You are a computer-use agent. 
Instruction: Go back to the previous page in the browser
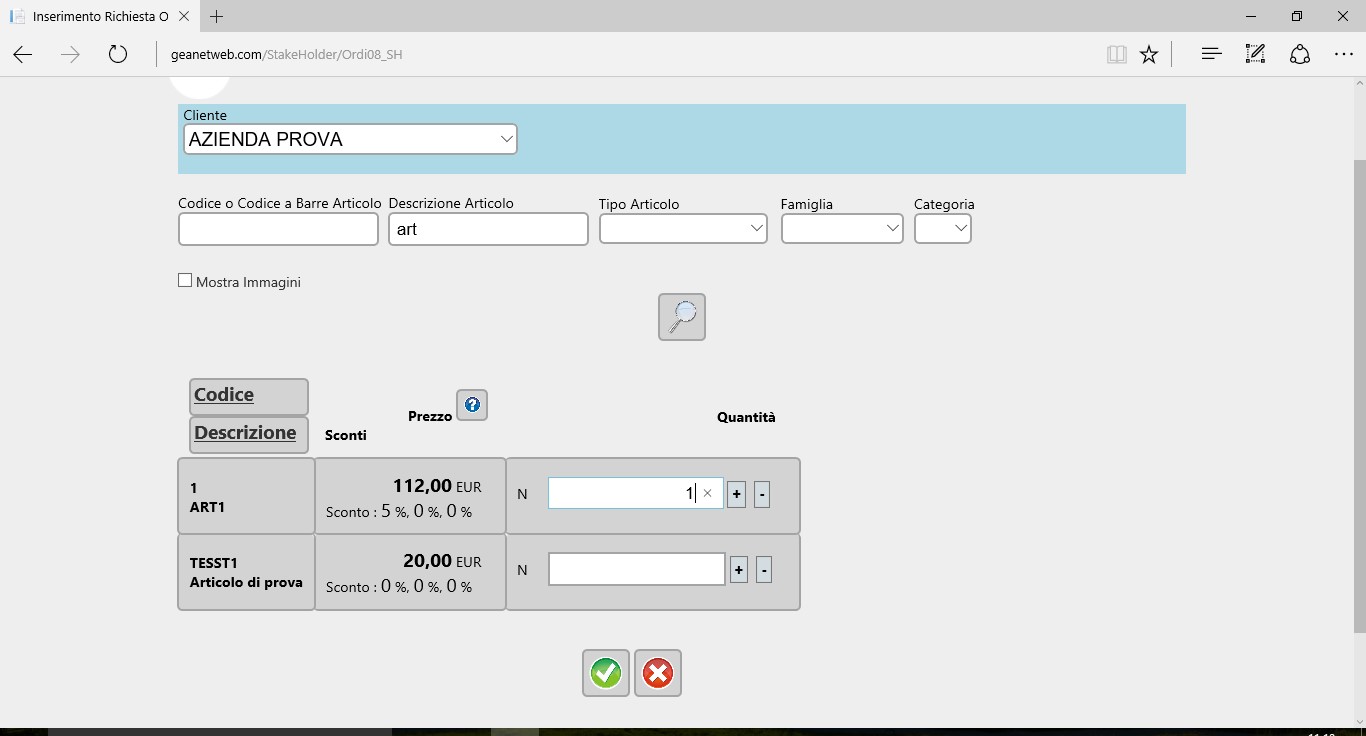point(23,54)
